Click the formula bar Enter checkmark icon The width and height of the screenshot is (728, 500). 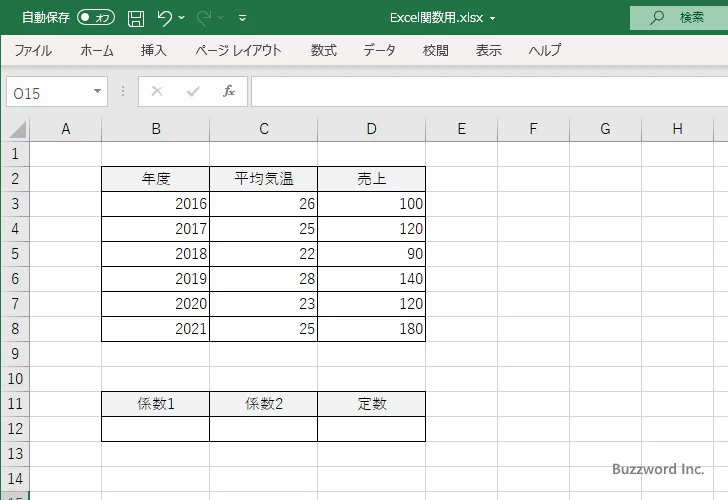[x=193, y=91]
